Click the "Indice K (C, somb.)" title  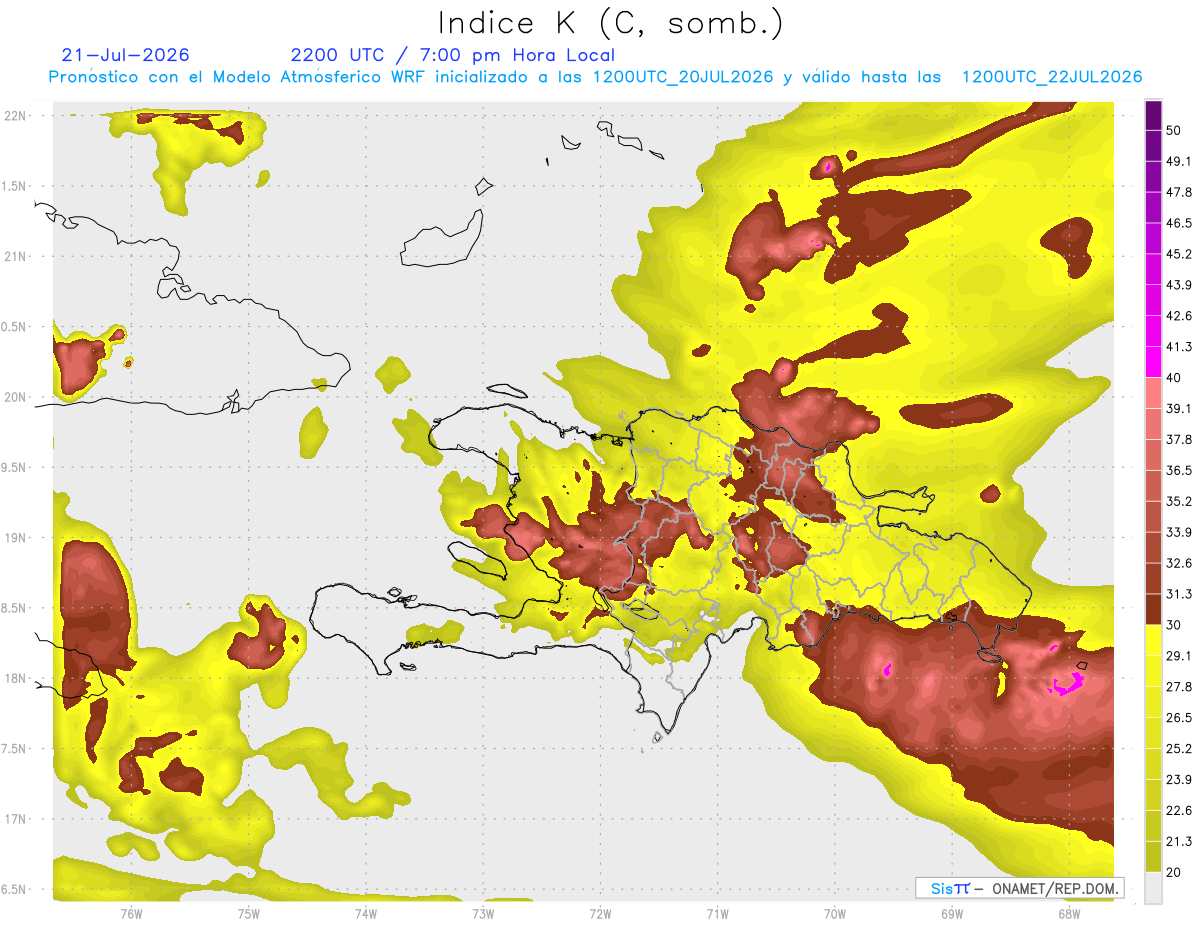[x=610, y=23]
